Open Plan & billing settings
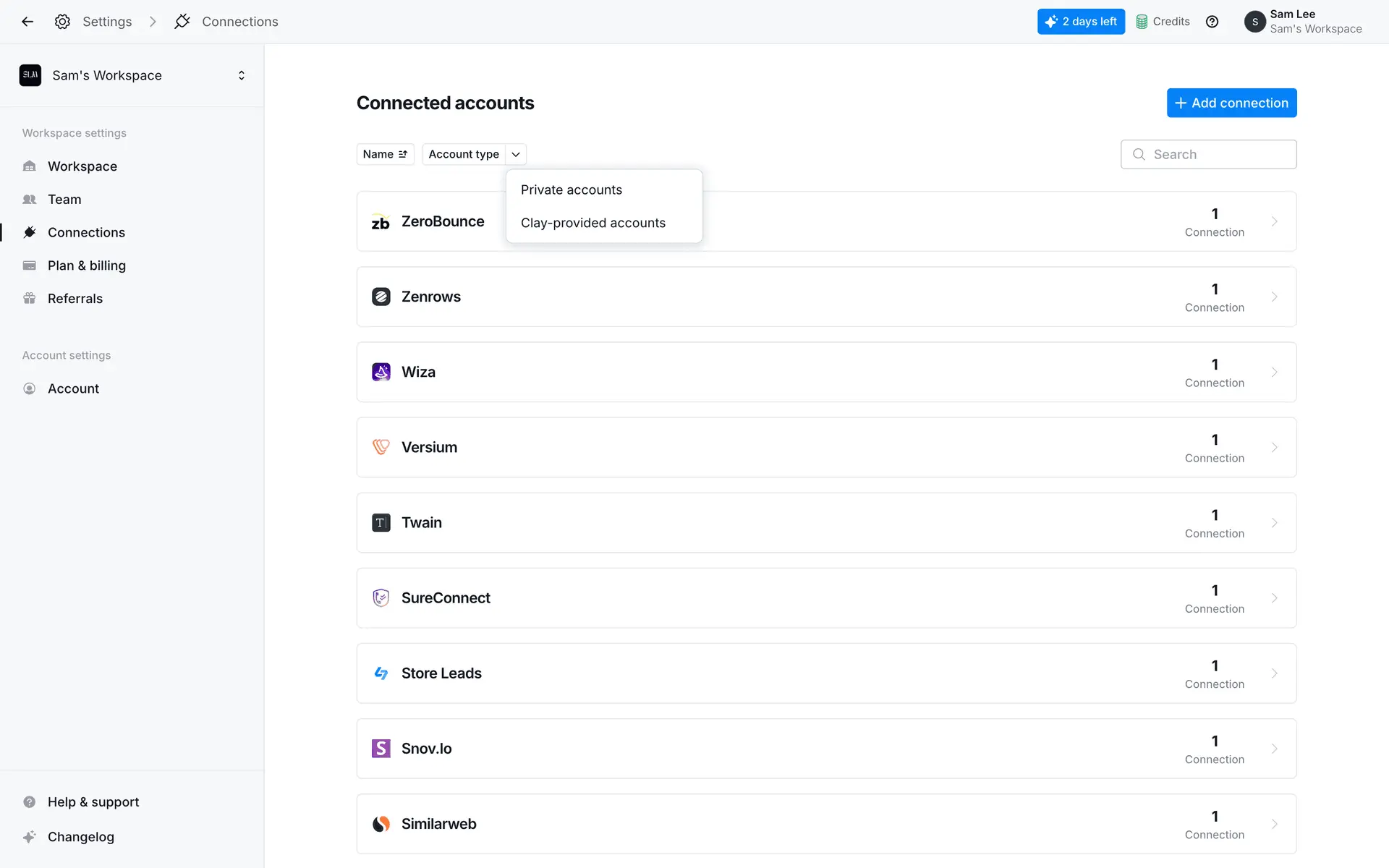This screenshot has height=868, width=1389. pos(86,265)
